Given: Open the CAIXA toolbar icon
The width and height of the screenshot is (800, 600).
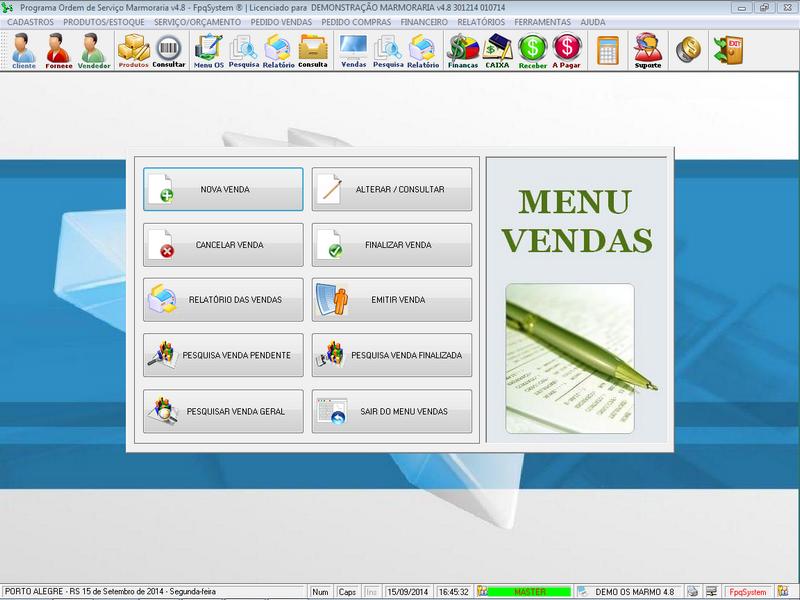Looking at the screenshot, I should [x=497, y=51].
